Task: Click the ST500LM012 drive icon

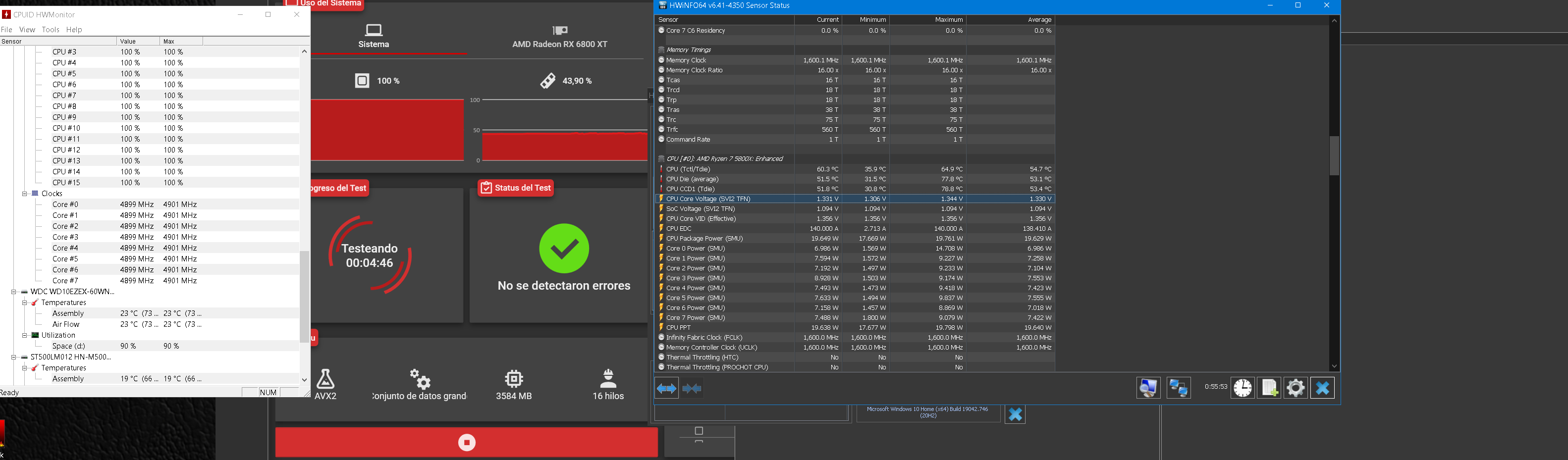Action: click(24, 357)
